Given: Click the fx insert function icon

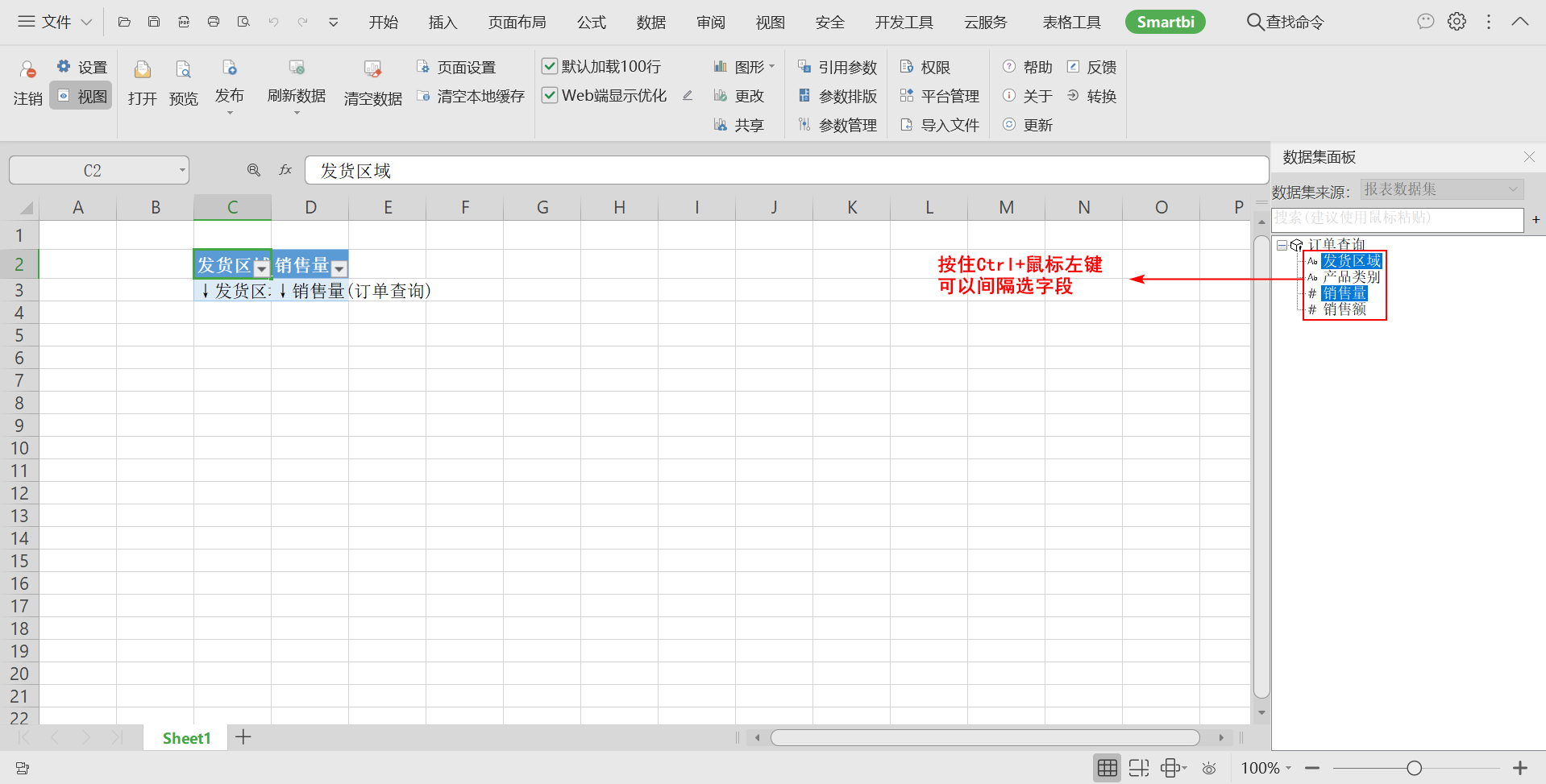Looking at the screenshot, I should 285,170.
